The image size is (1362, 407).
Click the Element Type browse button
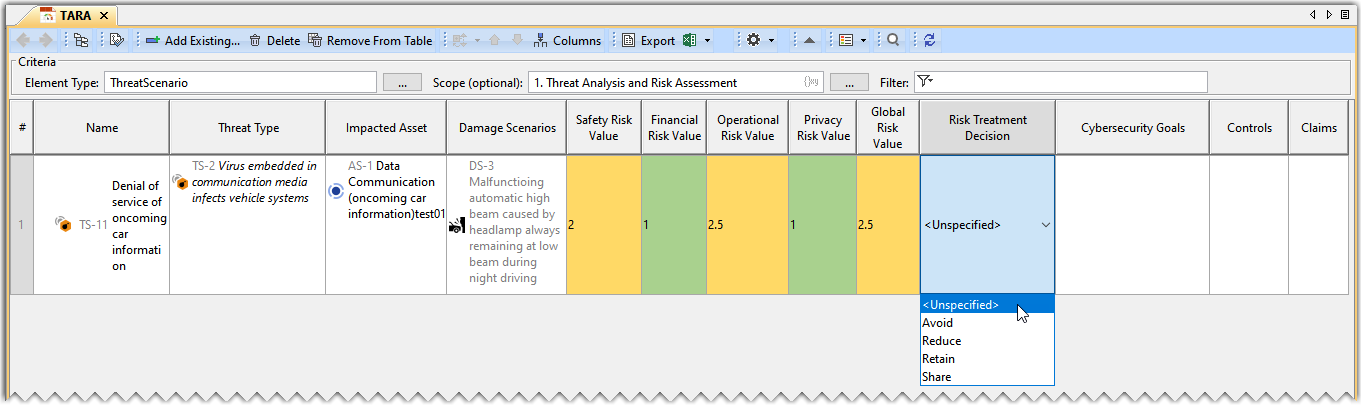point(402,83)
